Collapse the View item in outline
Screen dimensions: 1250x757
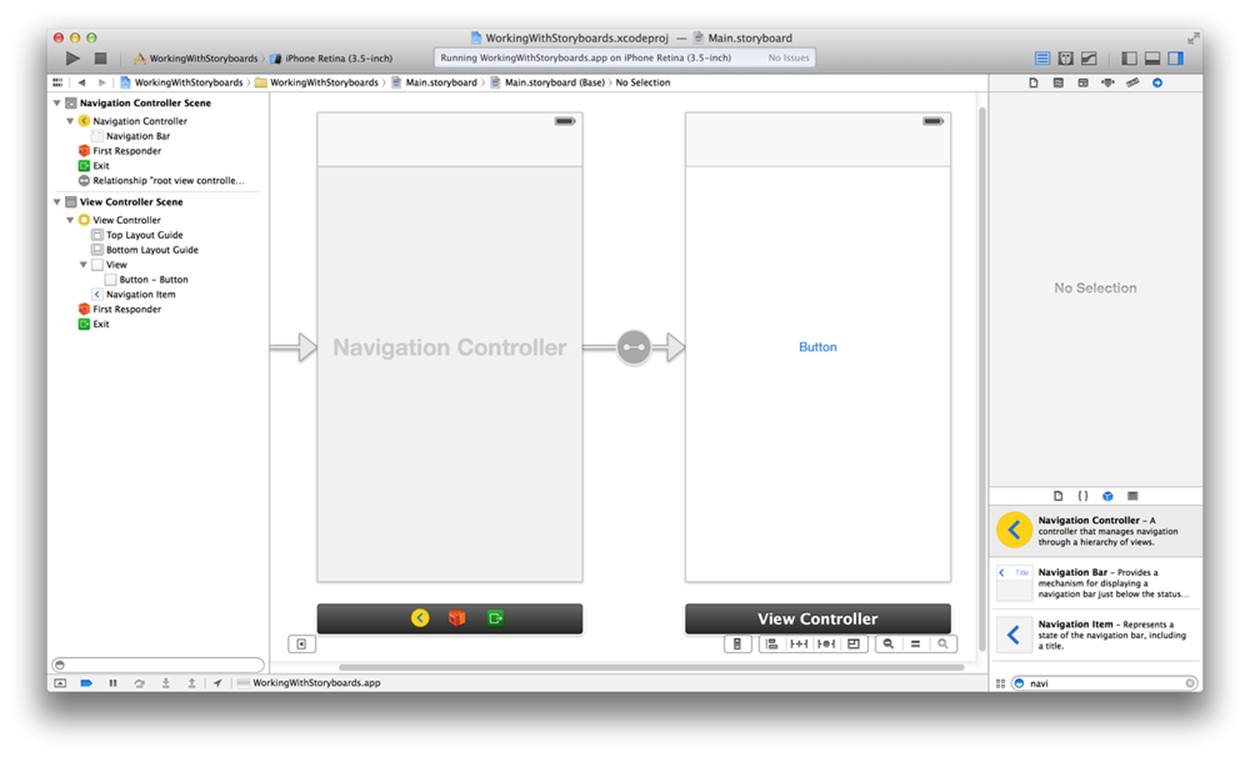pos(83,265)
